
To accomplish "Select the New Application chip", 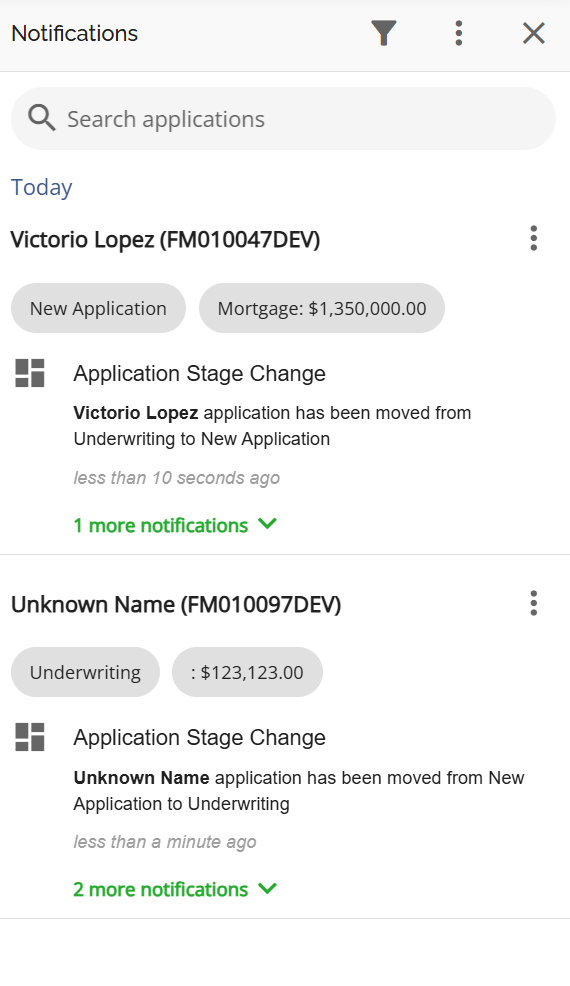I will (x=98, y=308).
